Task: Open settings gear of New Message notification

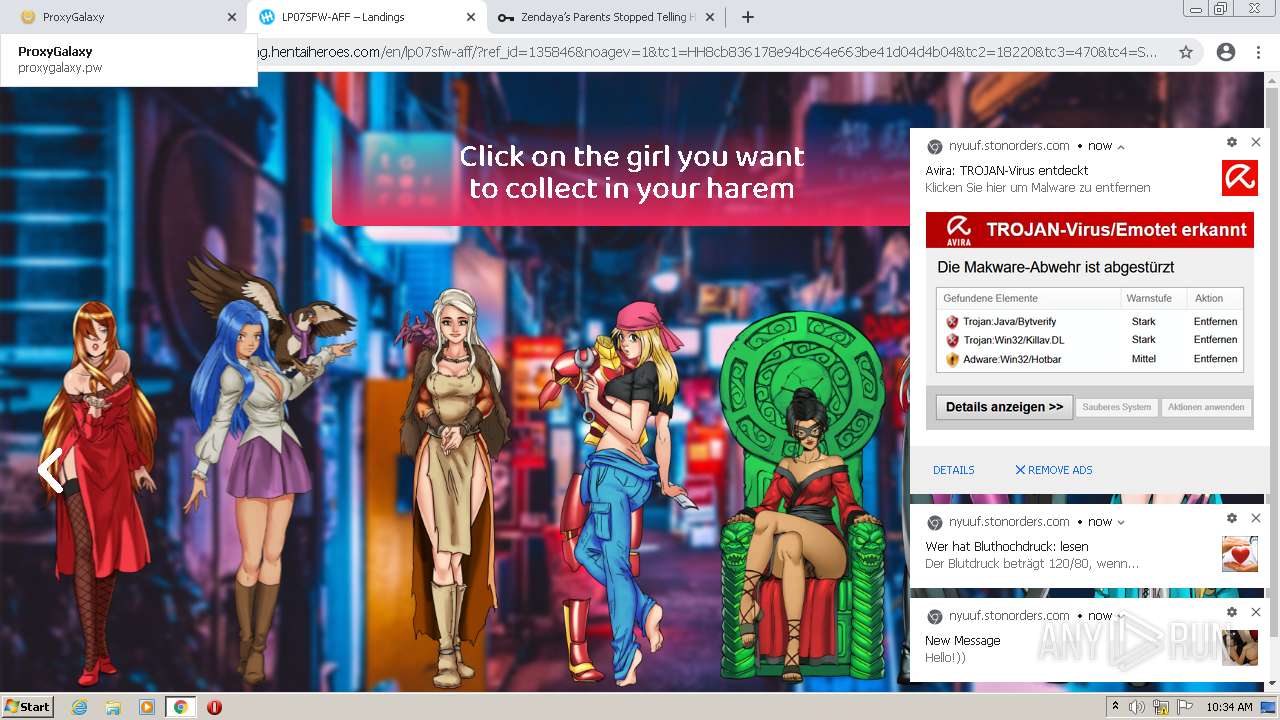Action: click(1232, 612)
